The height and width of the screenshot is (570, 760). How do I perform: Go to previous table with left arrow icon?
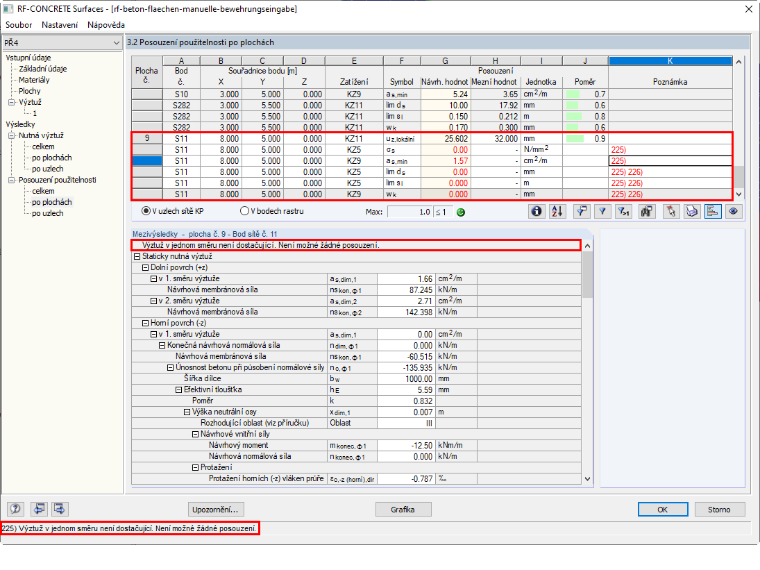[39, 509]
